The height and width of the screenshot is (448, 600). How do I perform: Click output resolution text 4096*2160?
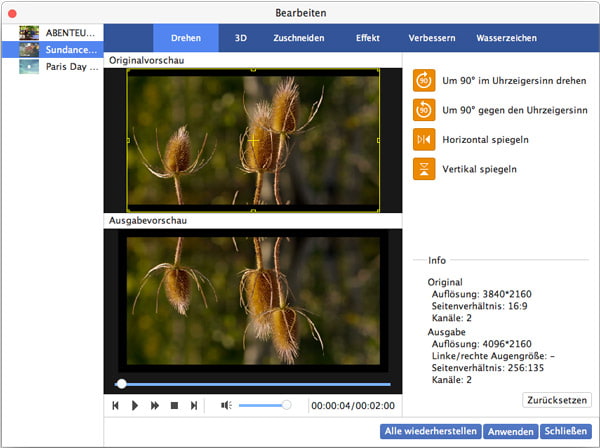(507, 344)
